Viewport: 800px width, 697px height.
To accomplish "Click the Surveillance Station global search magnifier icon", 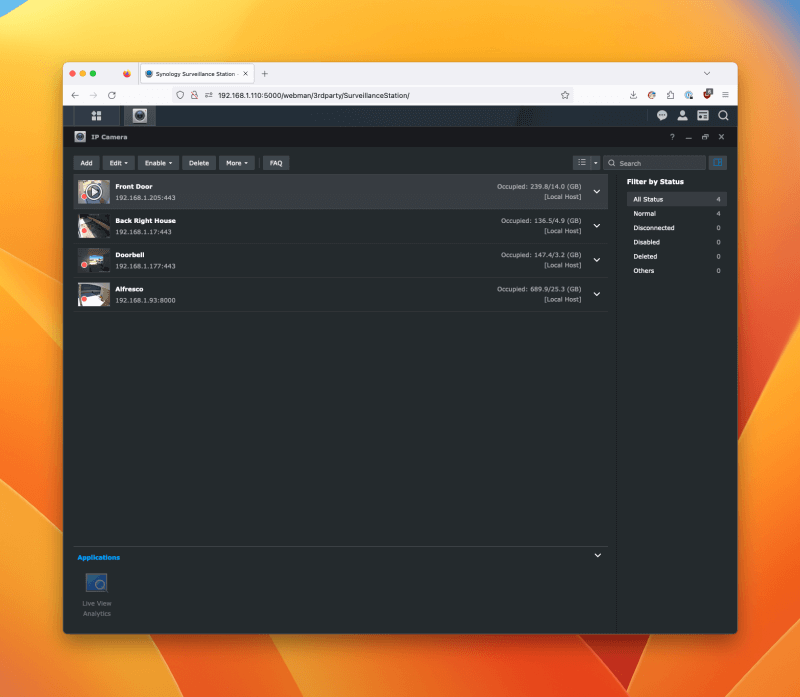I will (x=723, y=116).
